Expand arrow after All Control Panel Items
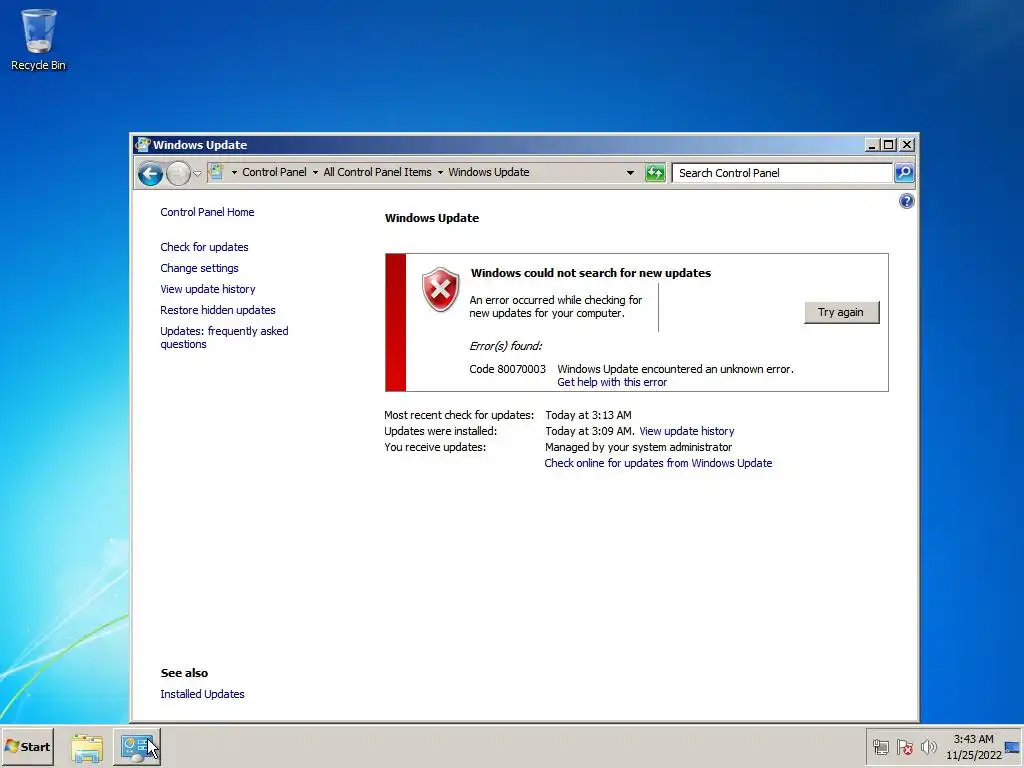This screenshot has height=768, width=1024. pyautogui.click(x=440, y=172)
